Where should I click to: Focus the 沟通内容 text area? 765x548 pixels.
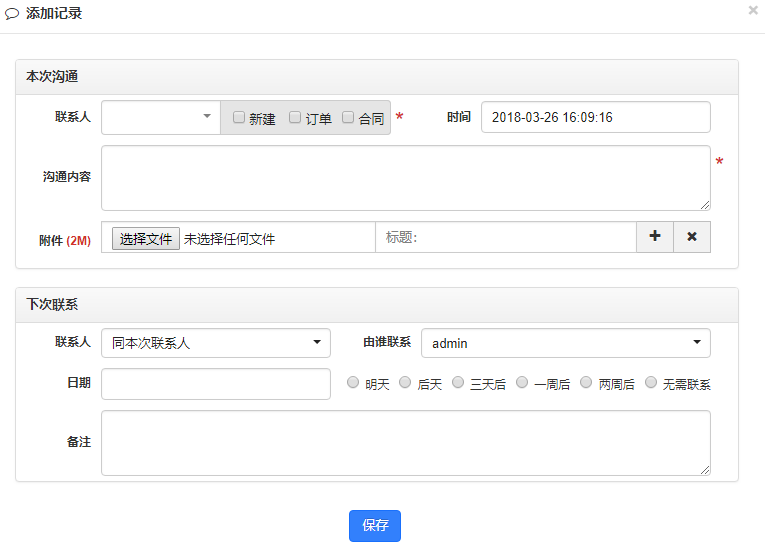pos(405,178)
